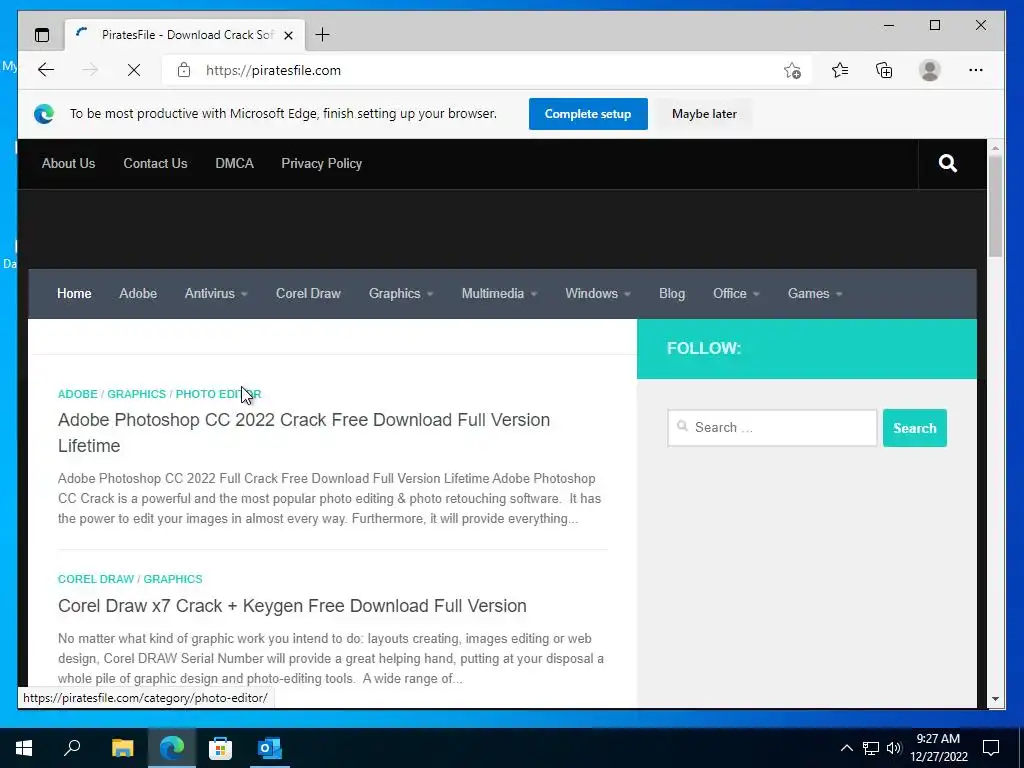
Task: Close the PiratesFile tab
Action: (x=288, y=35)
